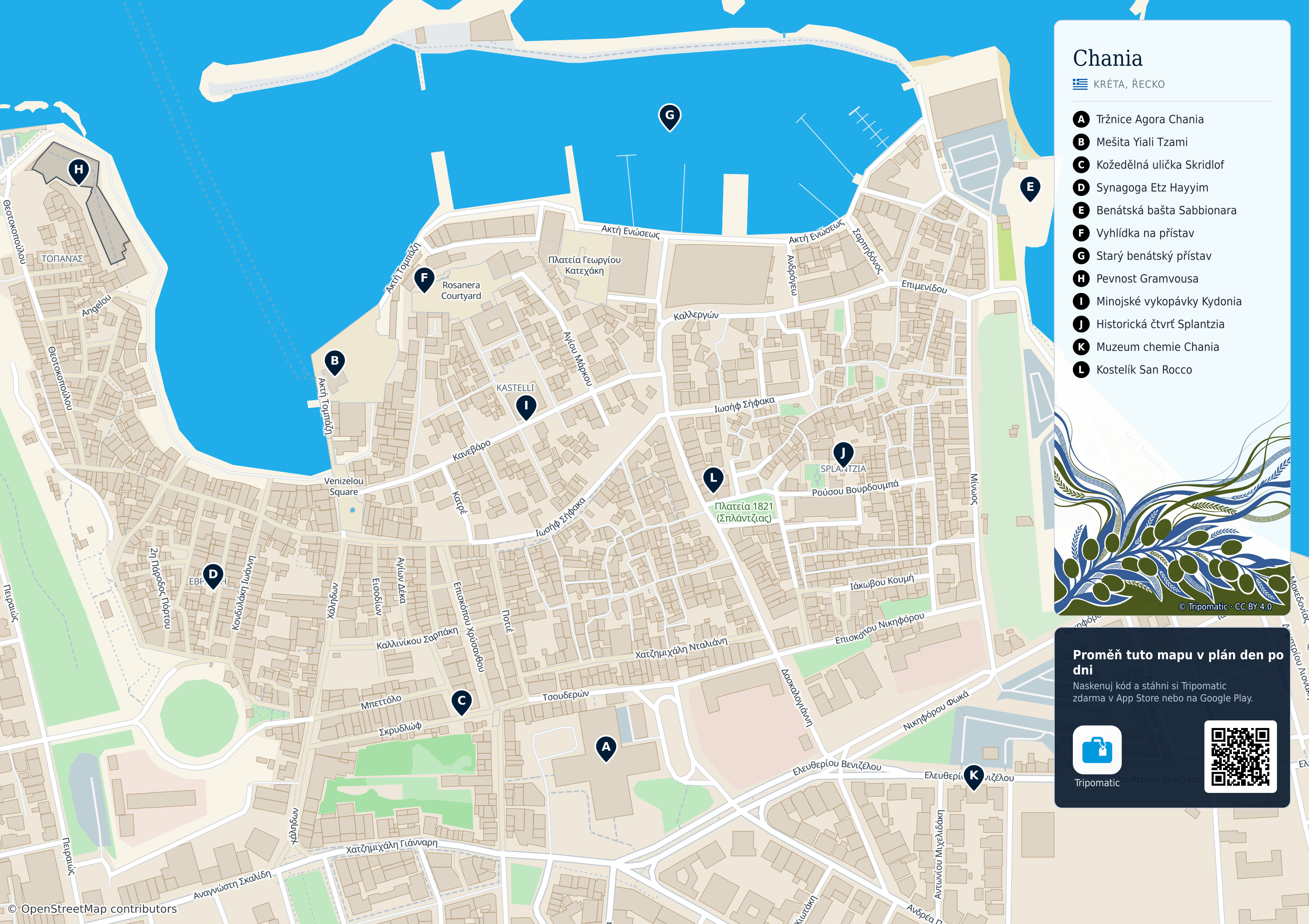Screen dimensions: 1309x924
Task: Open 'Mešita Yiali Tzami' legend entry
Action: coord(1142,142)
